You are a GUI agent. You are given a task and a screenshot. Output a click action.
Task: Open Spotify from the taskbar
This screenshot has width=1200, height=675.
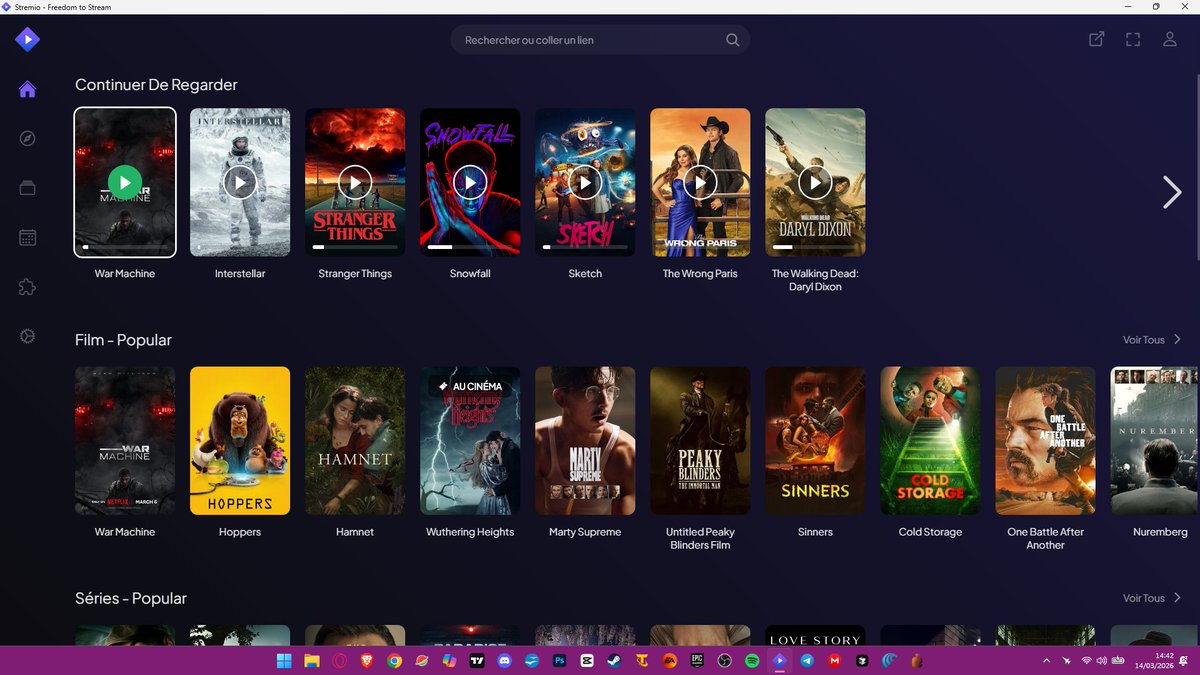(752, 660)
